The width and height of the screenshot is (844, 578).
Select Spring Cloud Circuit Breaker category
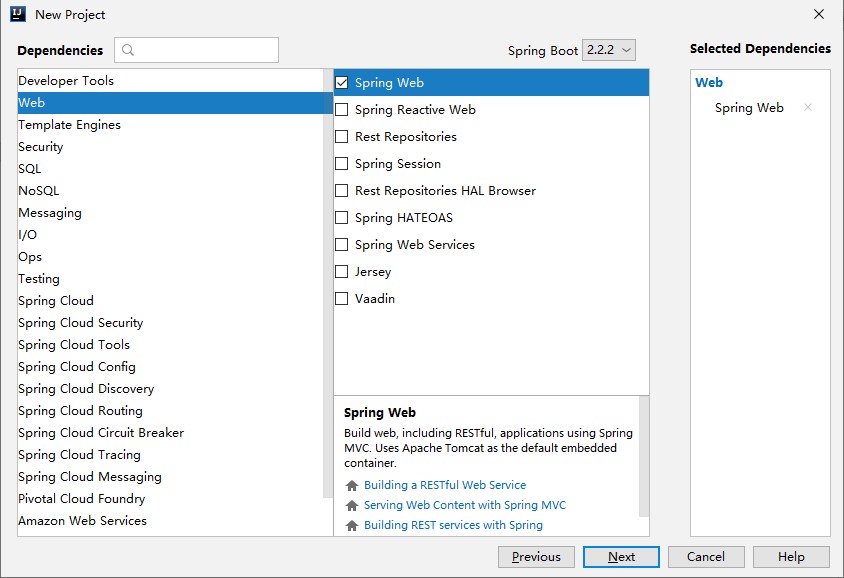pos(170,433)
